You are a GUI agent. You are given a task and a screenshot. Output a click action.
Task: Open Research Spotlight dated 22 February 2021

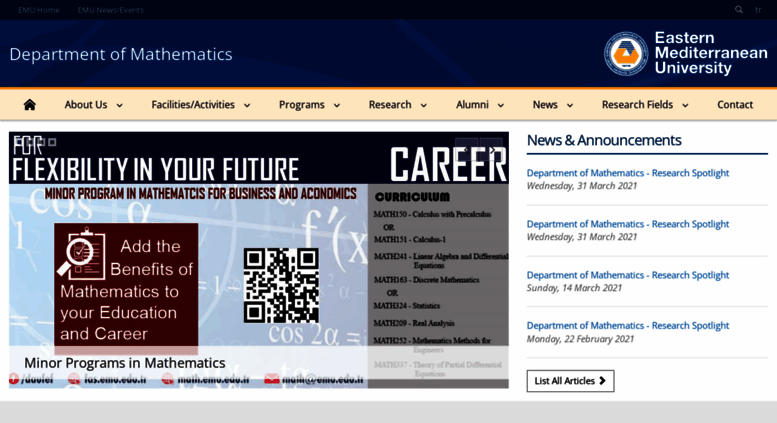pos(627,325)
